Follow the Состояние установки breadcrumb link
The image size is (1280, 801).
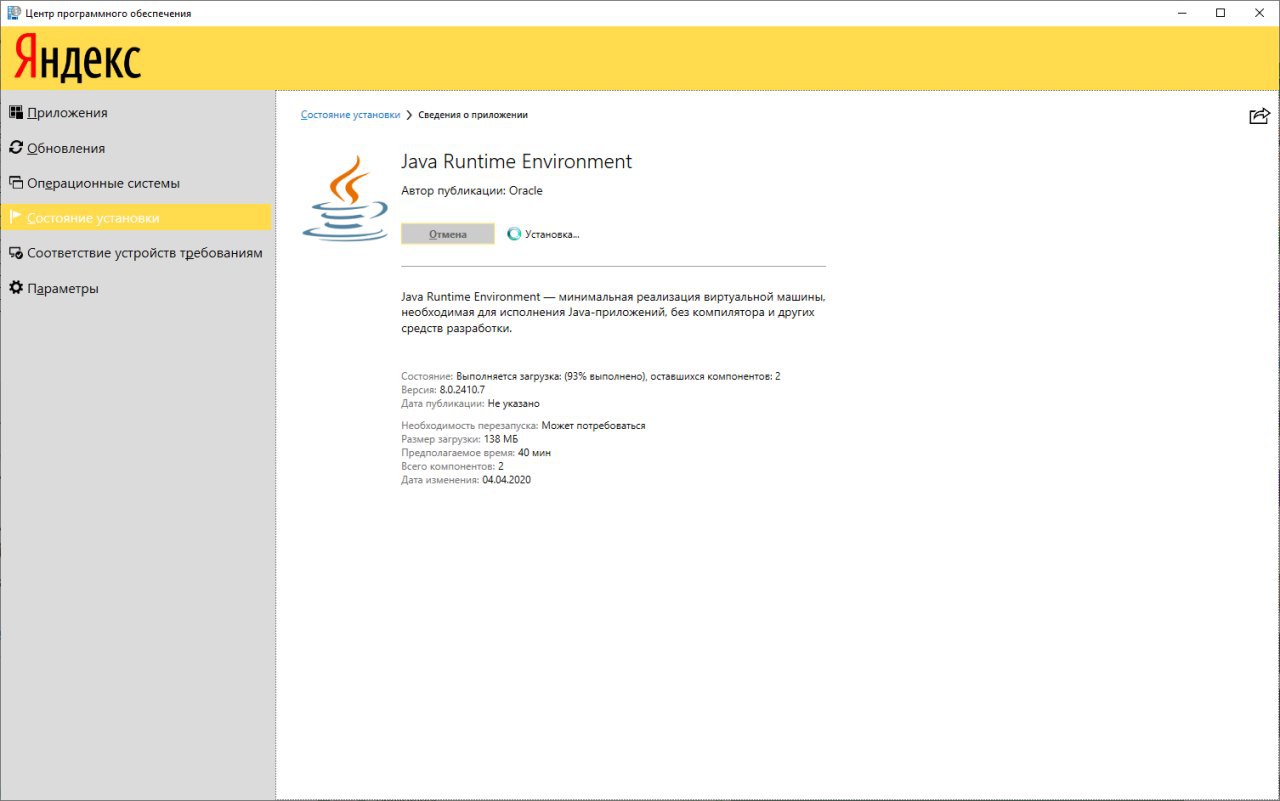[x=350, y=115]
